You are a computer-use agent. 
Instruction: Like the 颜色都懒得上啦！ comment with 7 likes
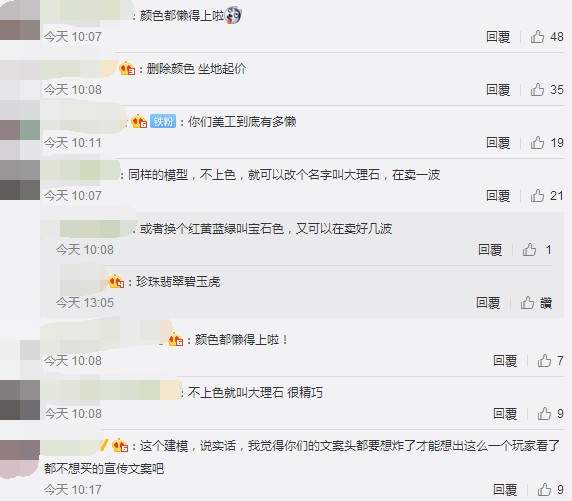[544, 361]
